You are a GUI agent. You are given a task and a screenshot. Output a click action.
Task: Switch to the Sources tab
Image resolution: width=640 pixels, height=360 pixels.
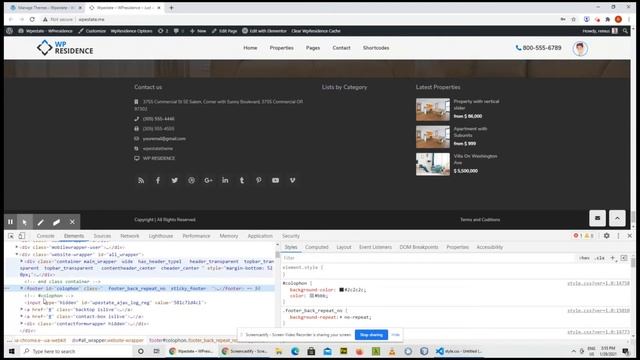pos(102,236)
